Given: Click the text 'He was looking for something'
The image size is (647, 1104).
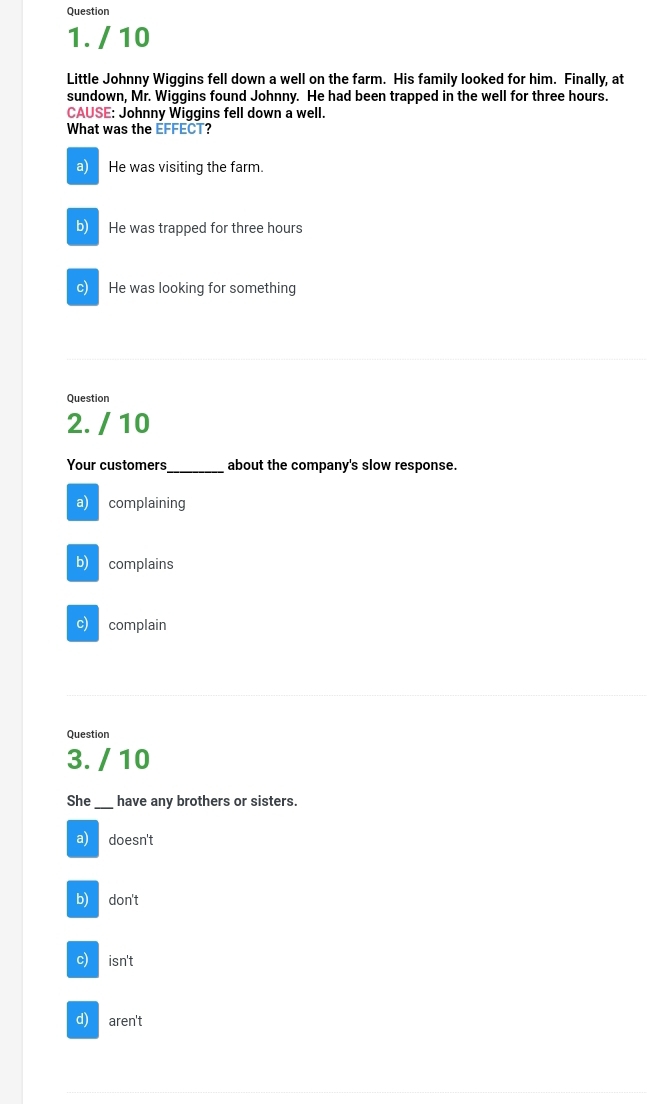Looking at the screenshot, I should (x=202, y=288).
